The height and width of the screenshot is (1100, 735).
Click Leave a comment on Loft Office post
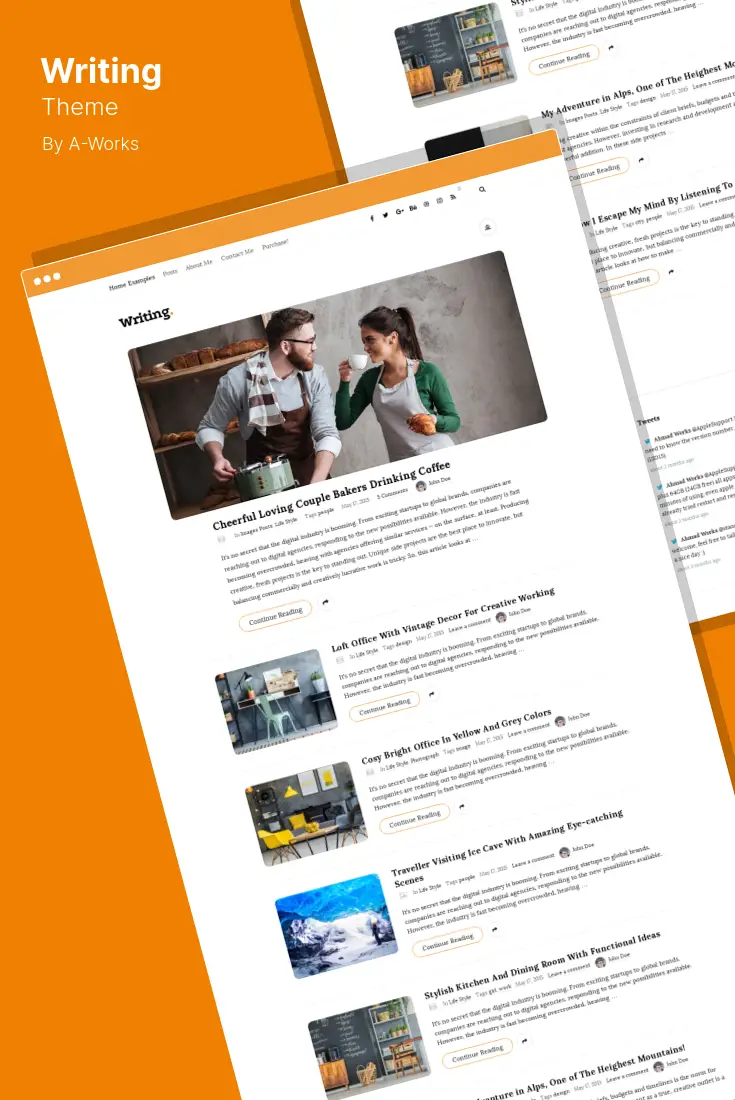pos(470,624)
